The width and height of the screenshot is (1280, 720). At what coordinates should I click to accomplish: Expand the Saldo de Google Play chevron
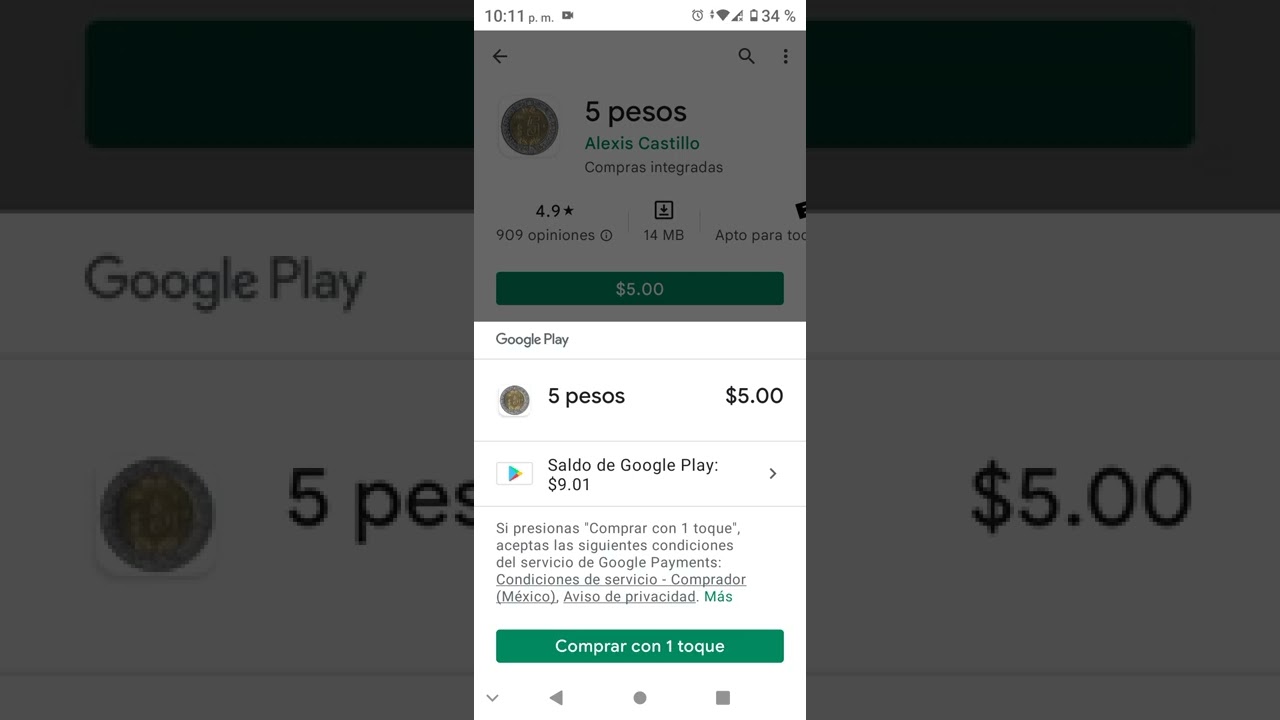click(772, 474)
